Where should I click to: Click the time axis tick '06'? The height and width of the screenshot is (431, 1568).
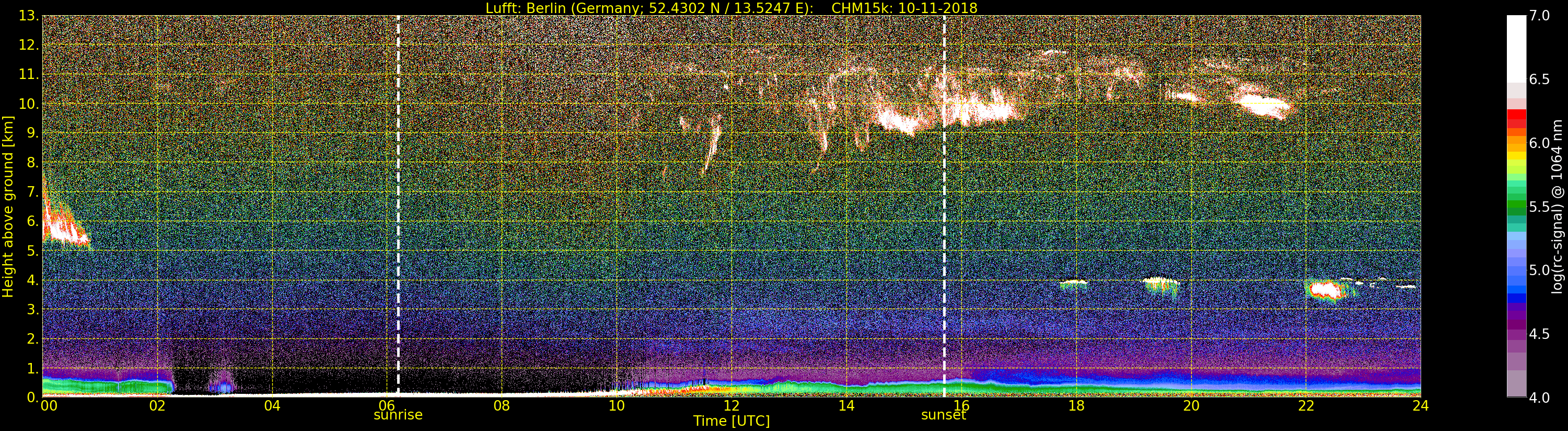coord(387,406)
